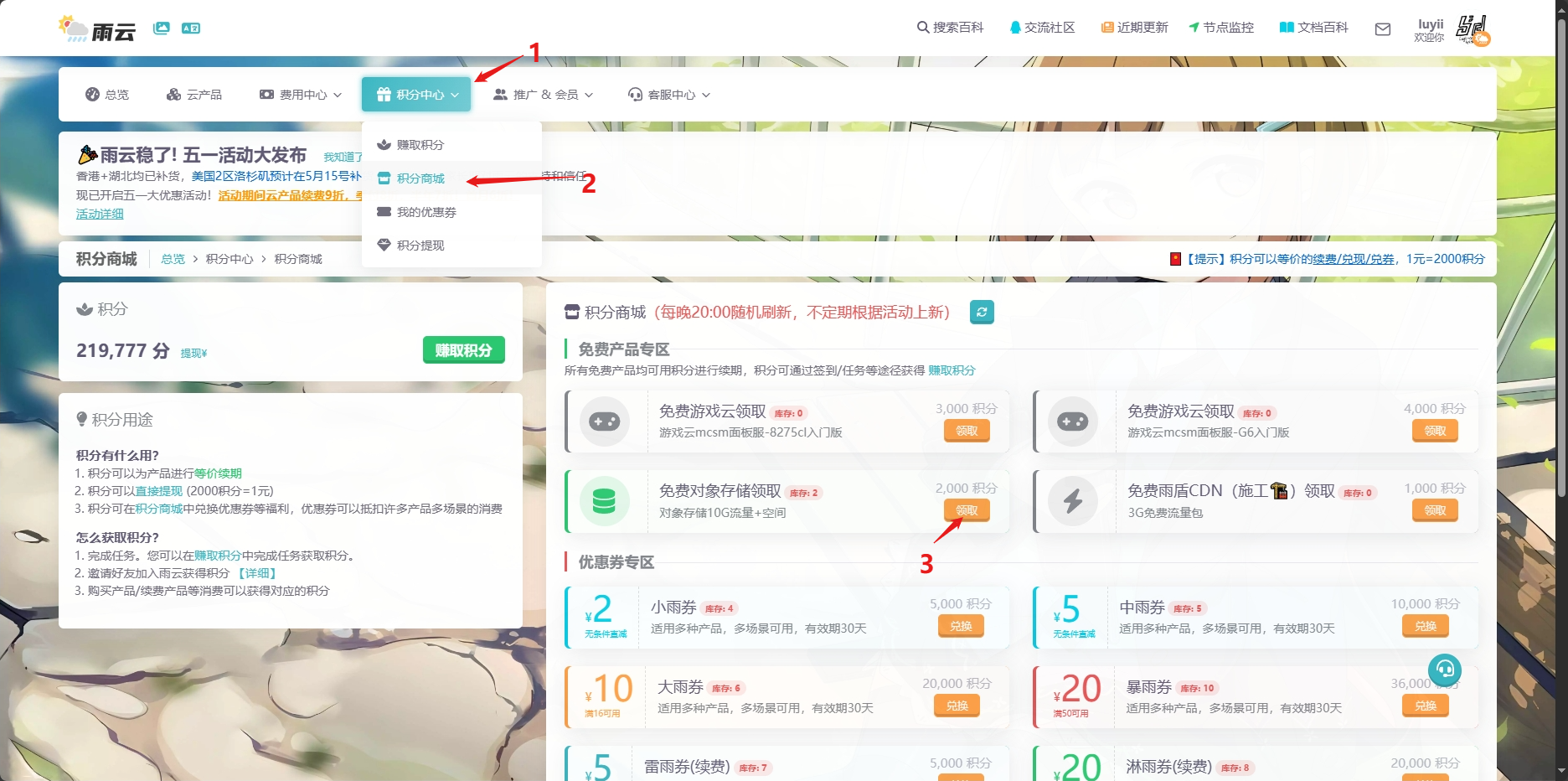Expand the 费用中心 dropdown menu

pos(301,95)
